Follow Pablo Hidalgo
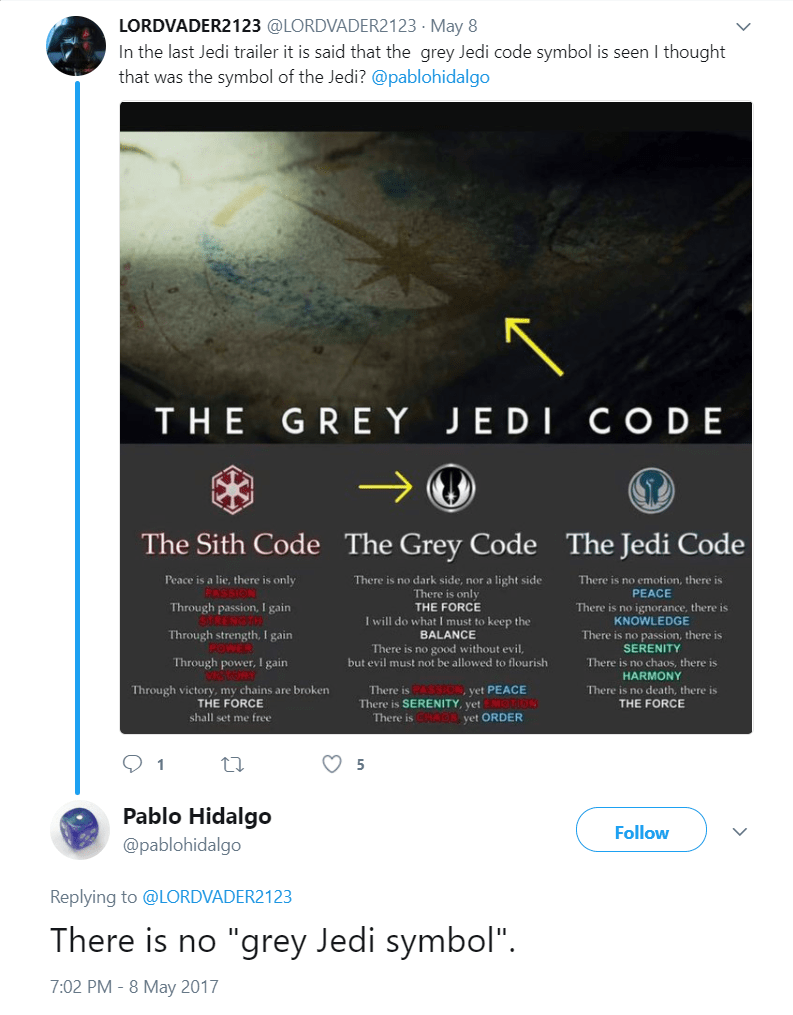This screenshot has width=793, height=1015. click(640, 830)
